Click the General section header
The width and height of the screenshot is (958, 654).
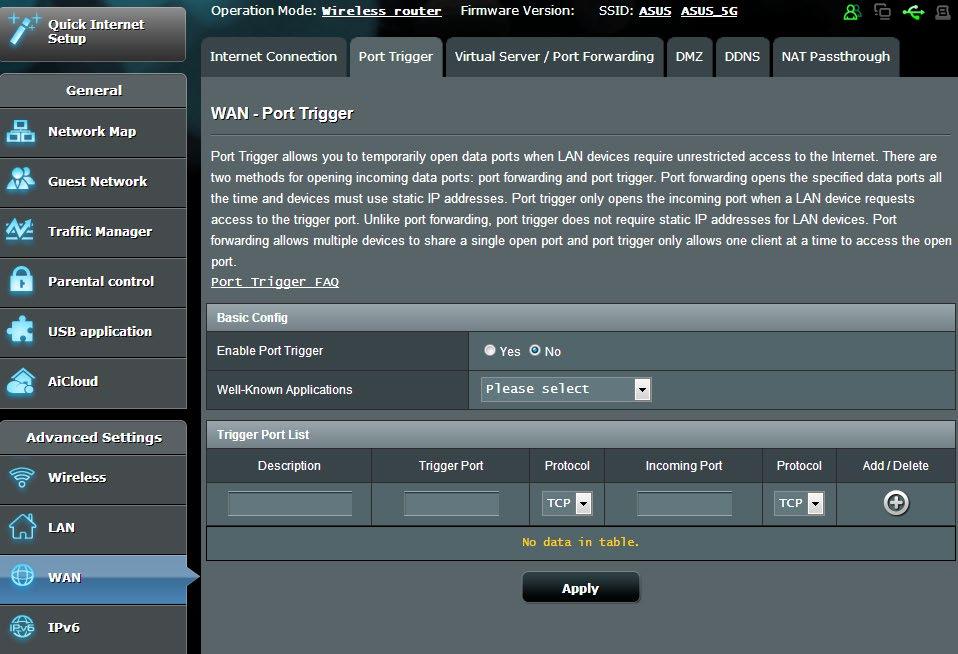click(94, 90)
